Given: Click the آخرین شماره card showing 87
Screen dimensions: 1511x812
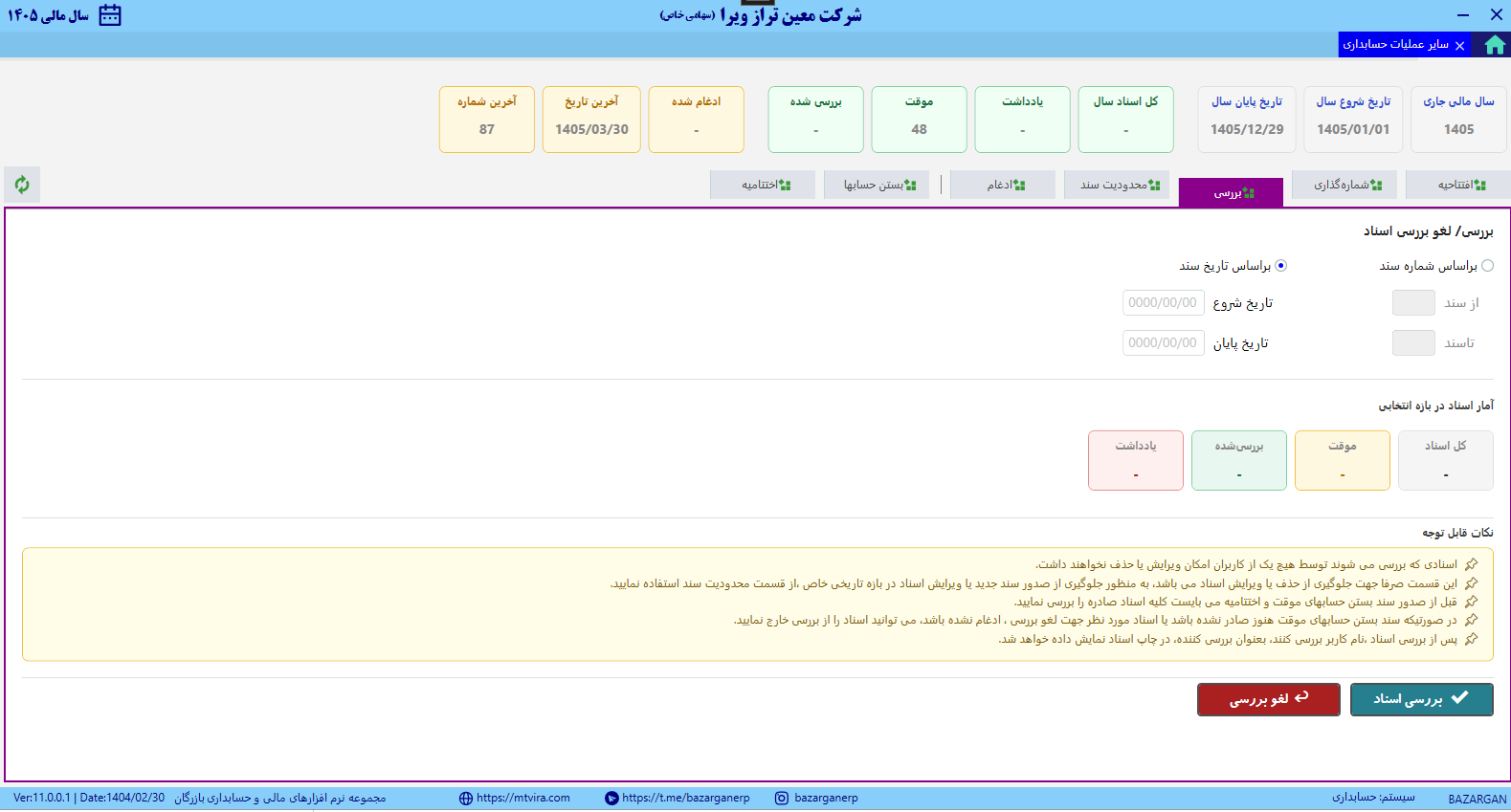Looking at the screenshot, I should coord(487,120).
